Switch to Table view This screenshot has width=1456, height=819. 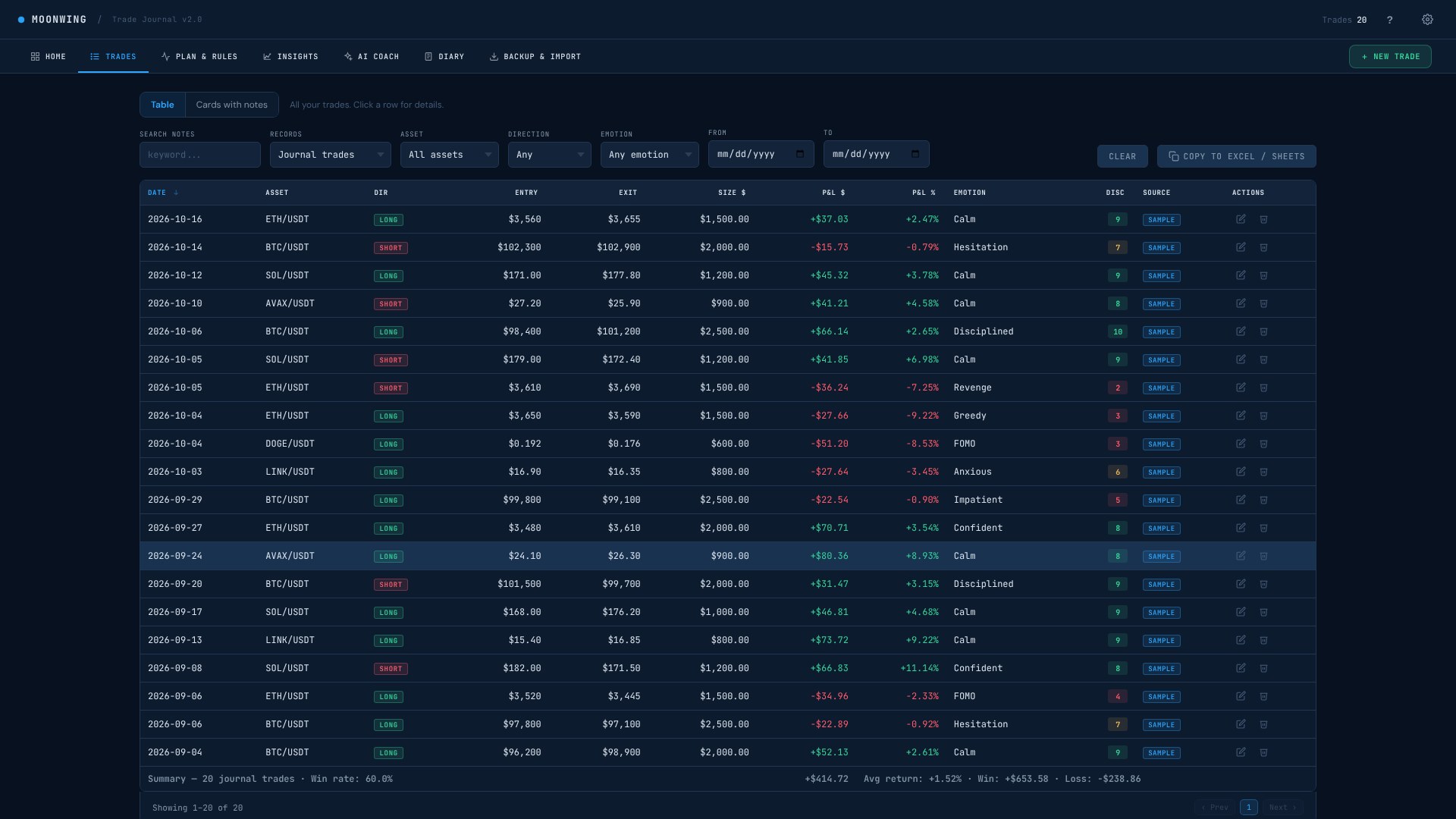pos(162,105)
